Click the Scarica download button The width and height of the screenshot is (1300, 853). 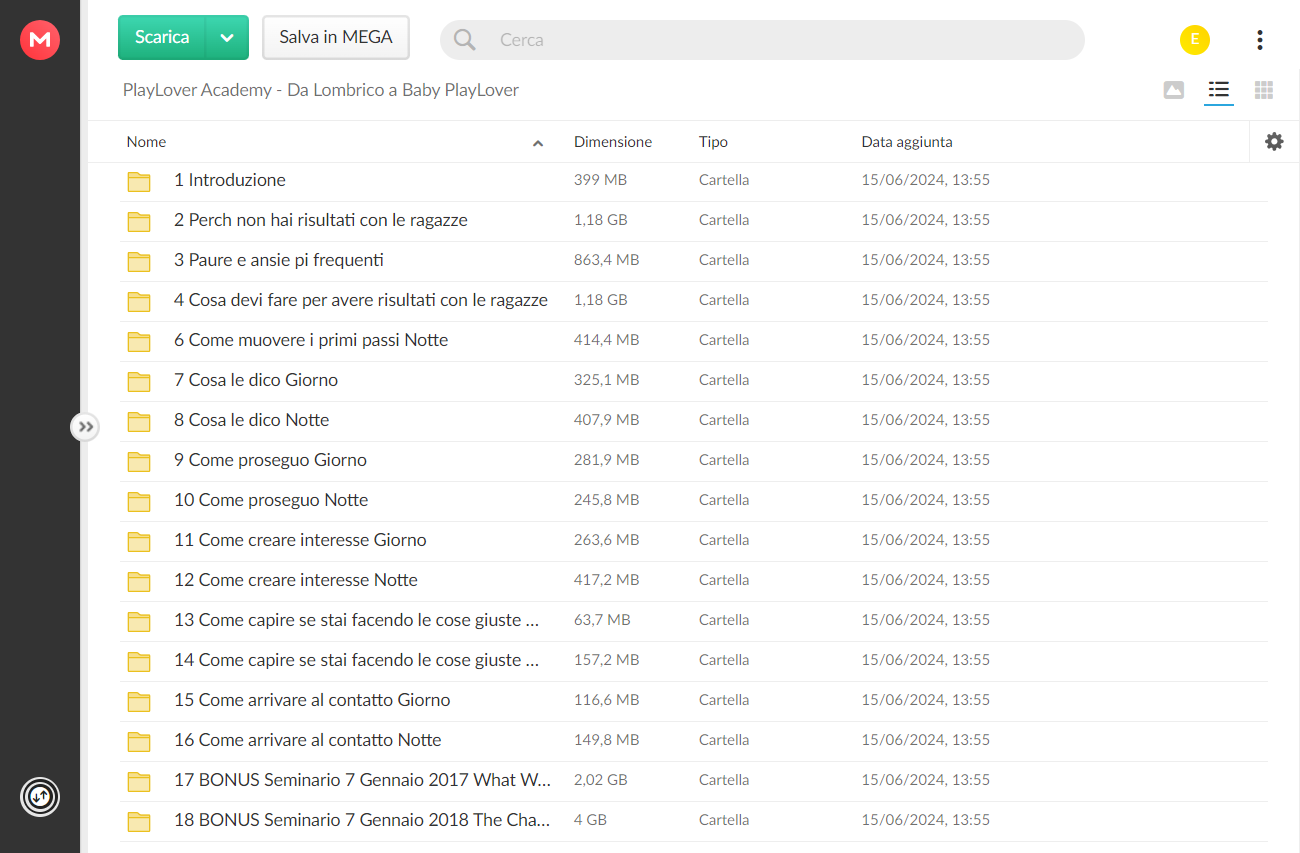click(162, 38)
